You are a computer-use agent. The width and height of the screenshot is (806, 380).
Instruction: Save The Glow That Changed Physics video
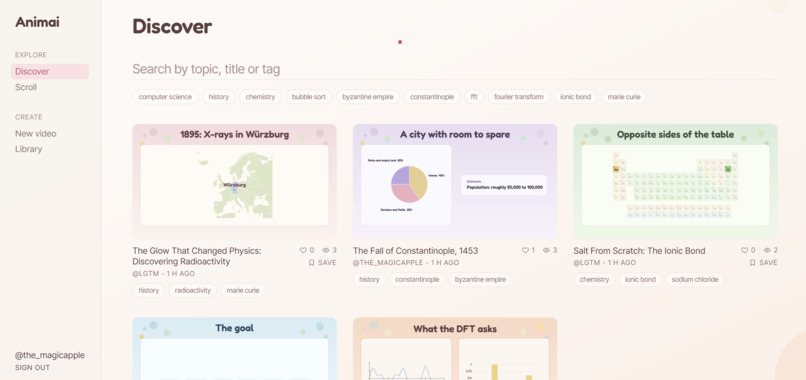[x=322, y=263]
